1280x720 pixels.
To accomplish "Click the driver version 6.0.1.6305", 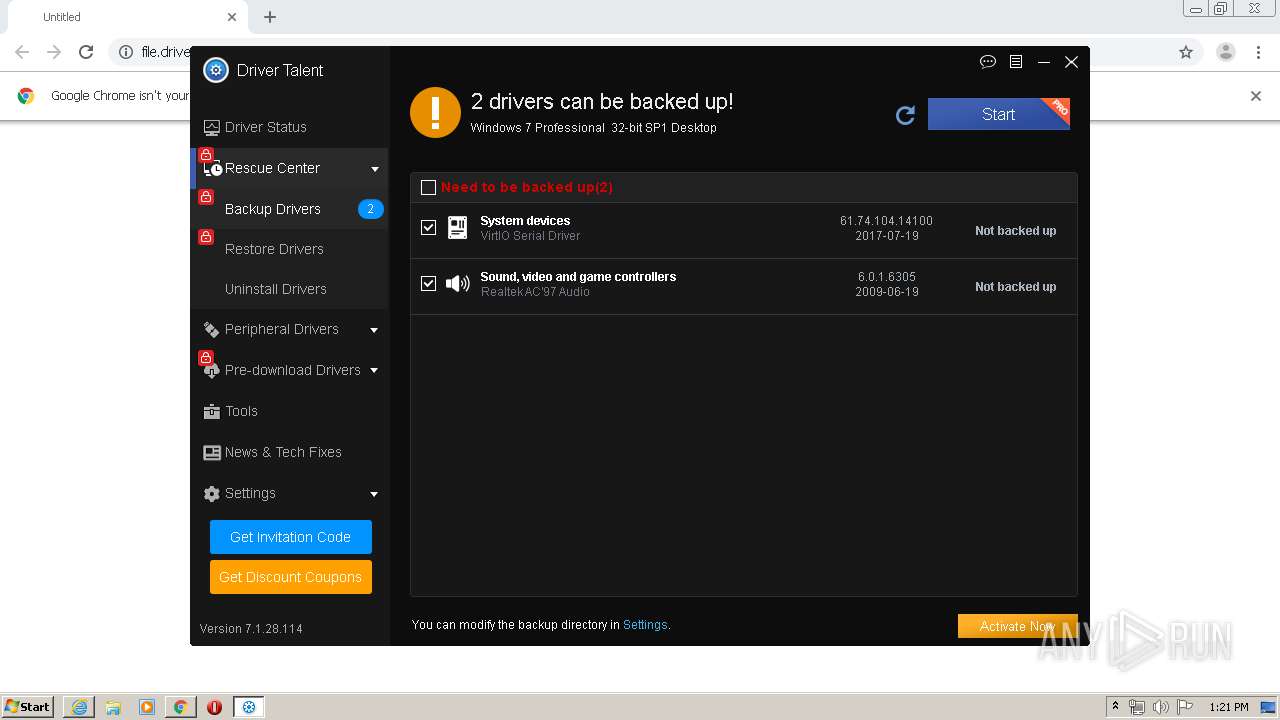I will tap(887, 277).
